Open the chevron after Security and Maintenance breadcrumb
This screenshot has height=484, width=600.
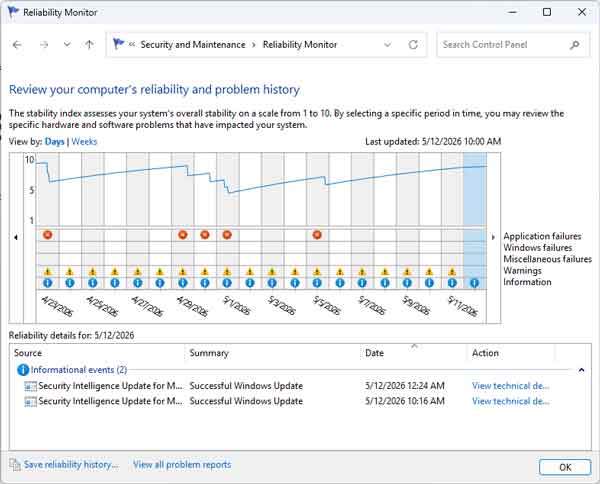(254, 45)
